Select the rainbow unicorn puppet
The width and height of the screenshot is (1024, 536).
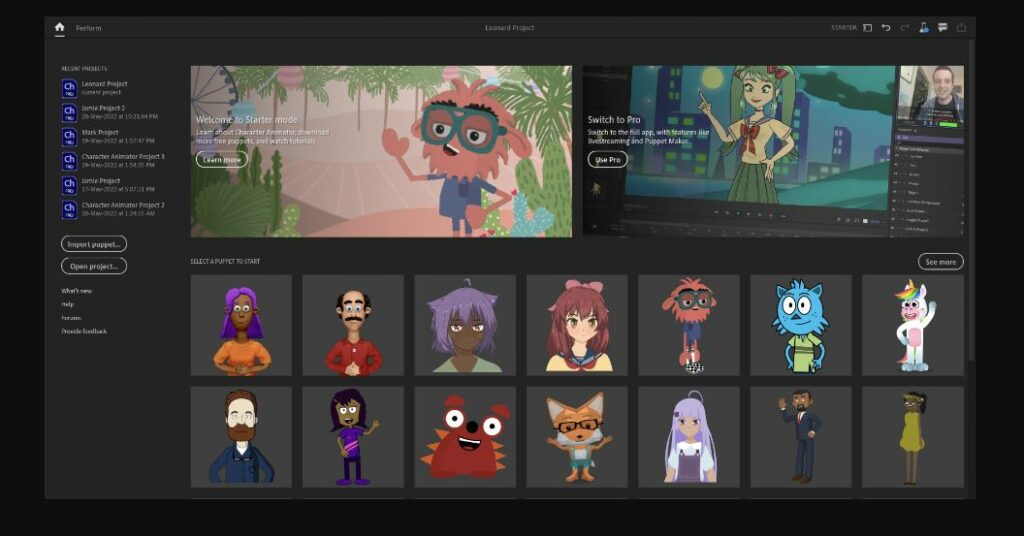(x=913, y=325)
